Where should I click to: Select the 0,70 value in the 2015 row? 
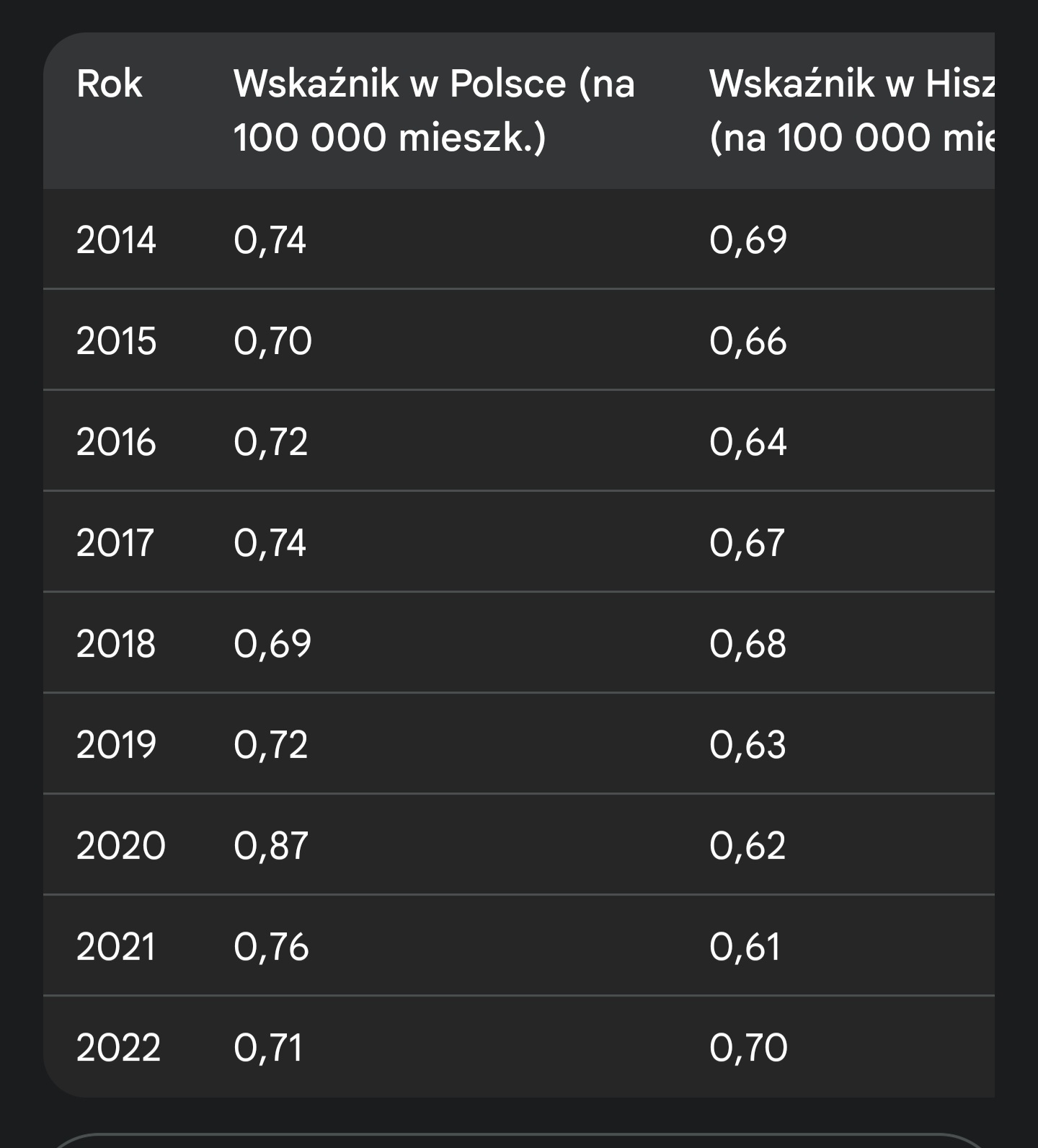(272, 341)
